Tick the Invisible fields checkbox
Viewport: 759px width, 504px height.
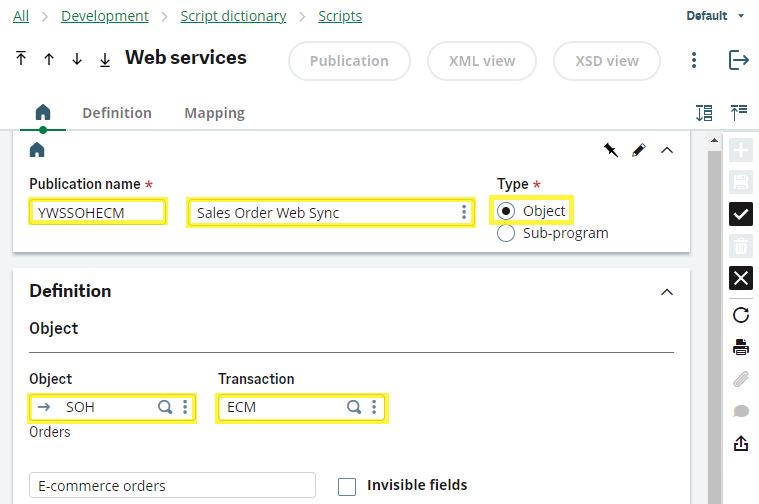[x=347, y=487]
